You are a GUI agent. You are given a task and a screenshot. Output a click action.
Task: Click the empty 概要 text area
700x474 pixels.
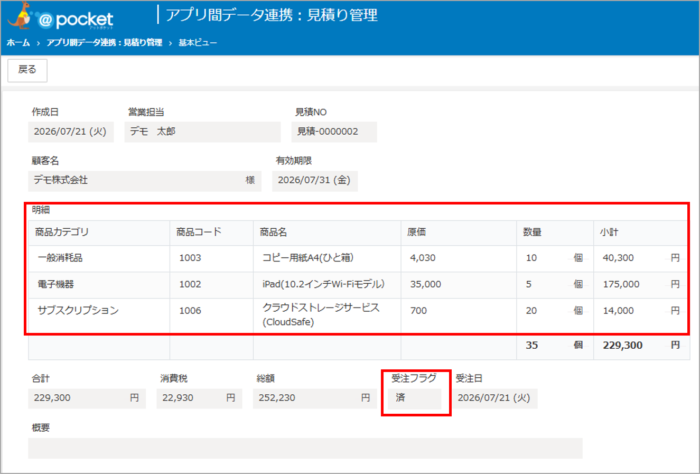305,448
